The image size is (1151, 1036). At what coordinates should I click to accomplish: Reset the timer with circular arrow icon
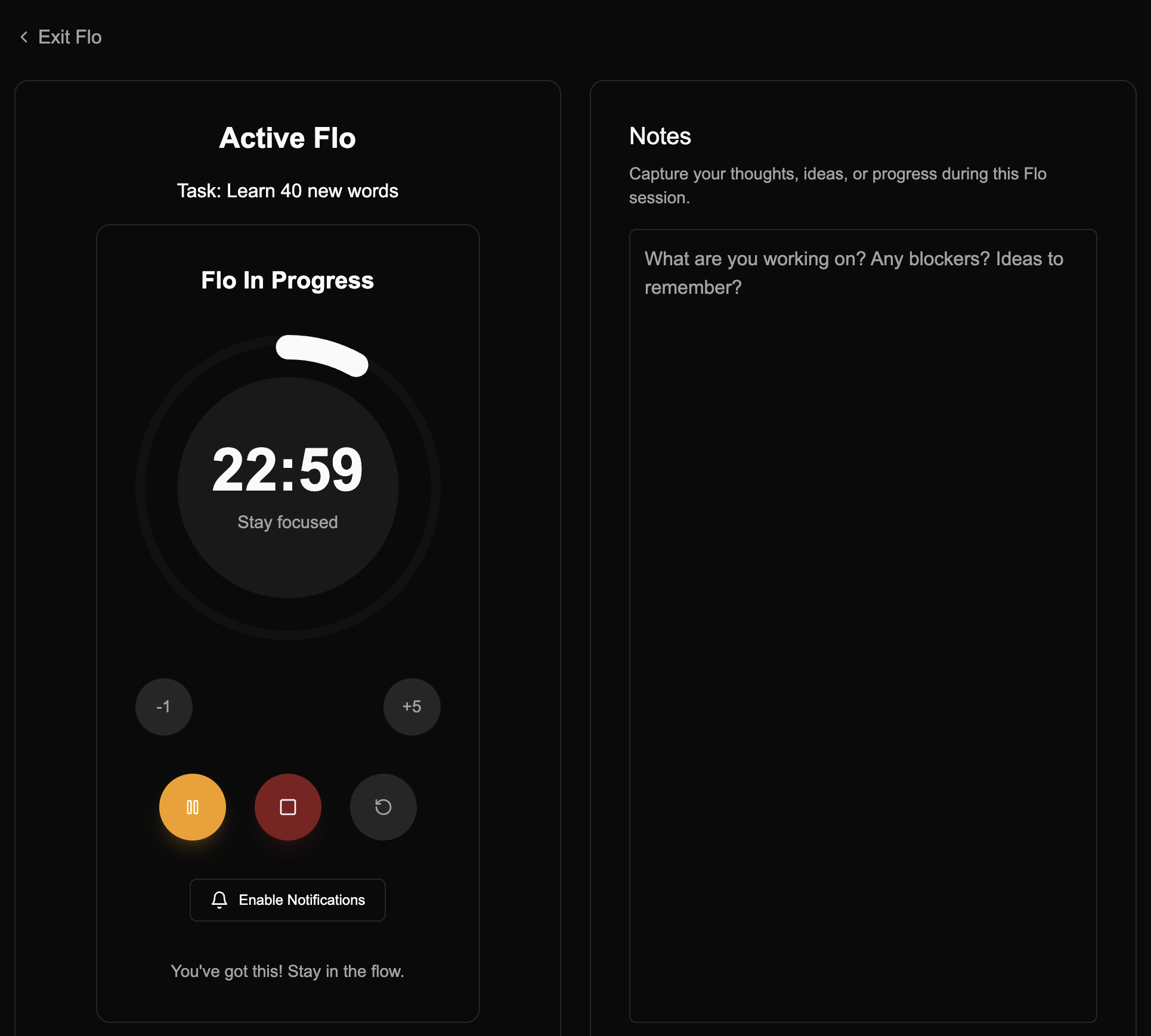[383, 807]
